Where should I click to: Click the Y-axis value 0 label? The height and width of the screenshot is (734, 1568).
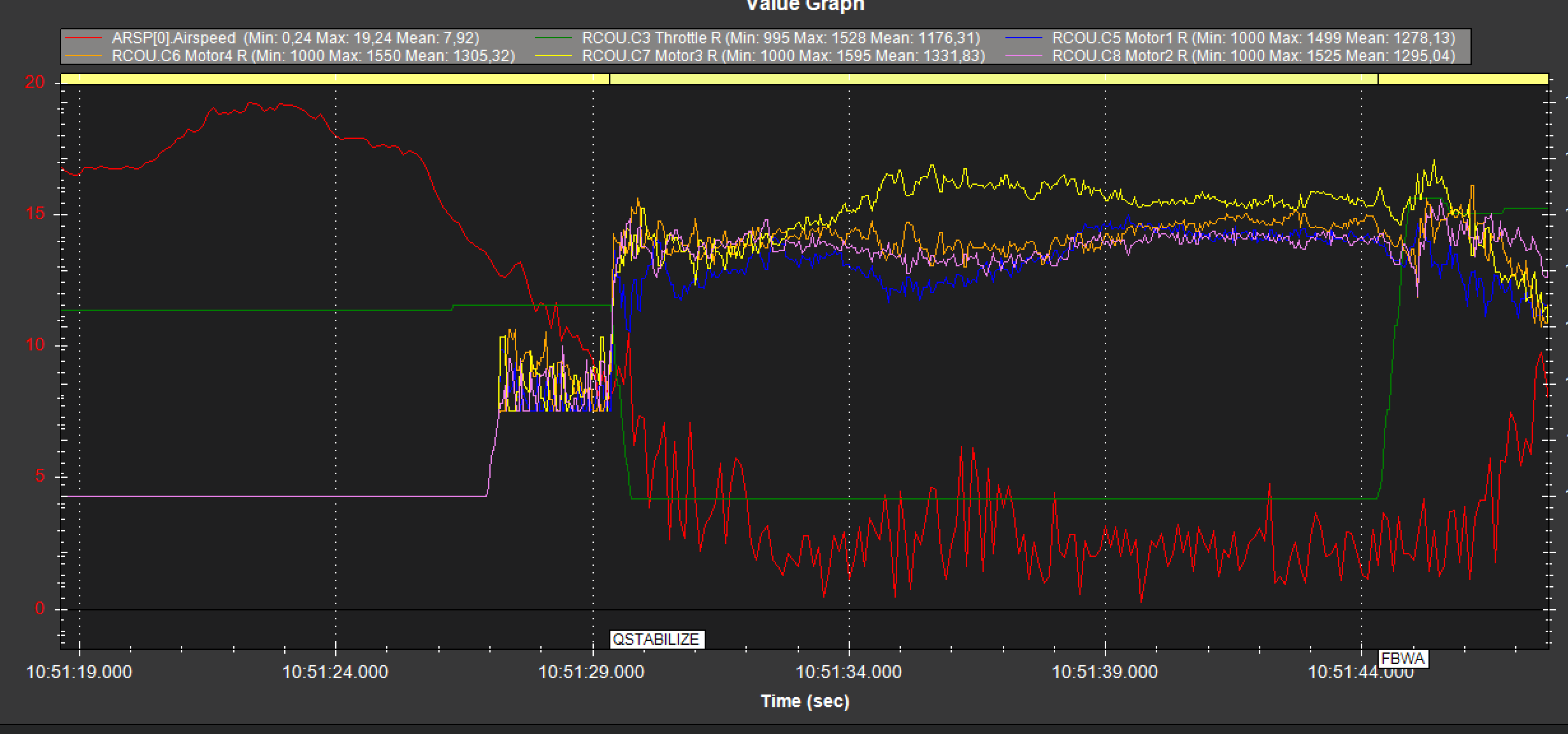[40, 608]
